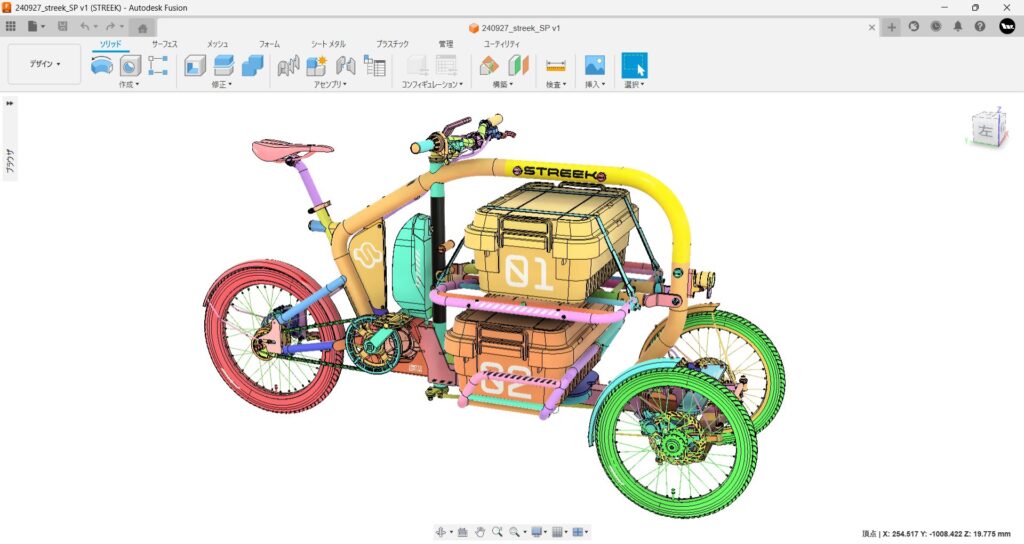Select the stacked layers modify tool
Image resolution: width=1024 pixels, height=544 pixels.
click(x=223, y=65)
